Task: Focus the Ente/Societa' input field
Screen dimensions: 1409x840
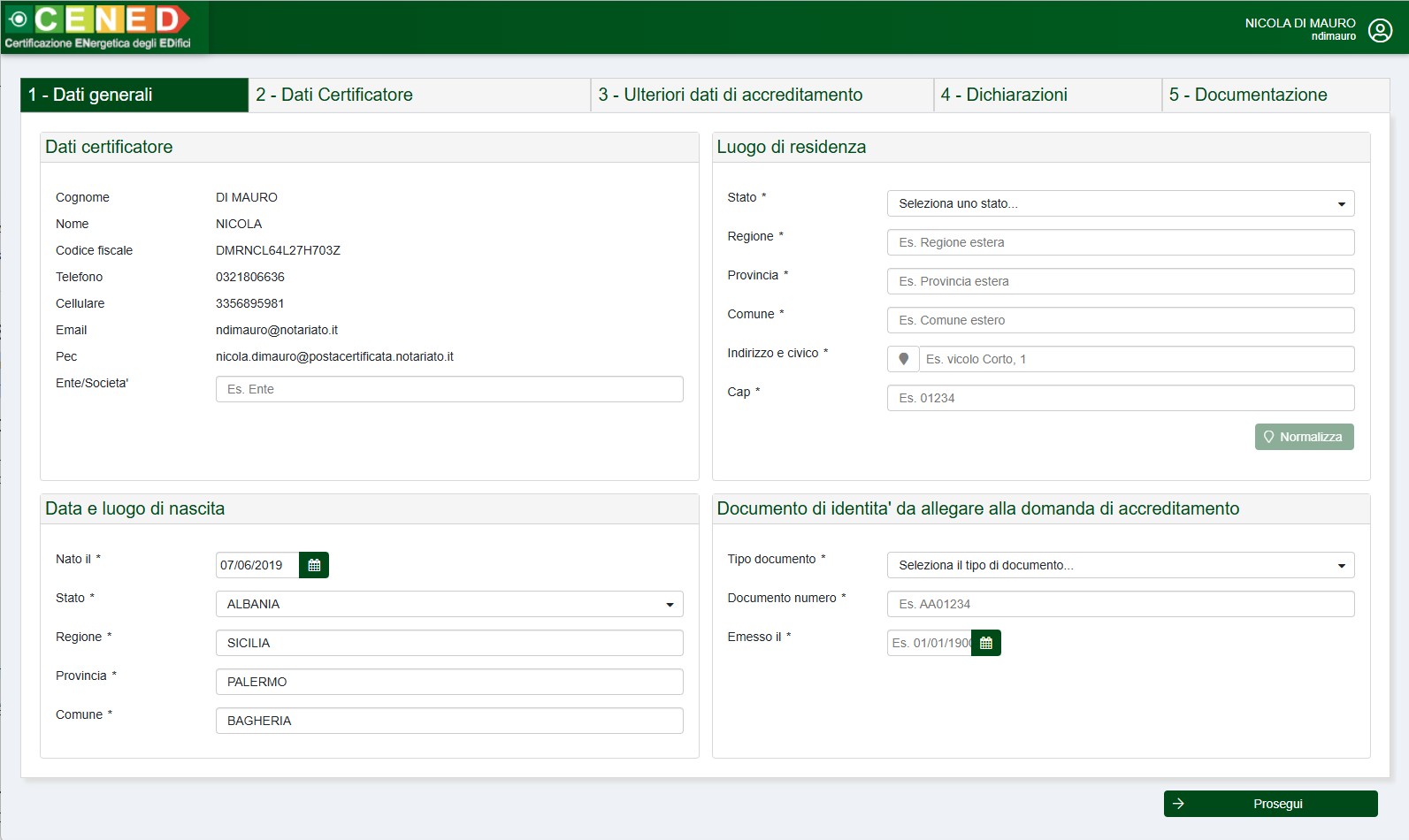Action: point(449,389)
